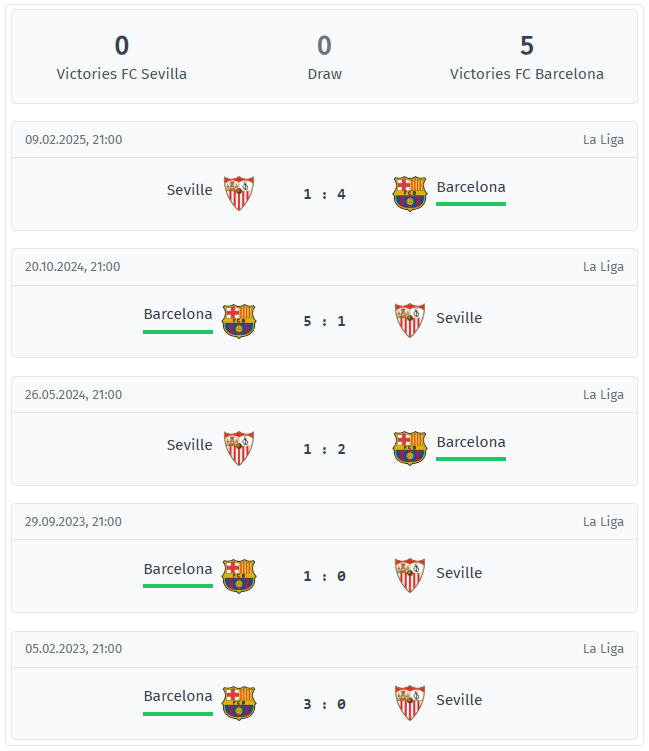Select Barcelona team name in 20.10.2024 match
This screenshot has height=751, width=649.
pyautogui.click(x=178, y=314)
